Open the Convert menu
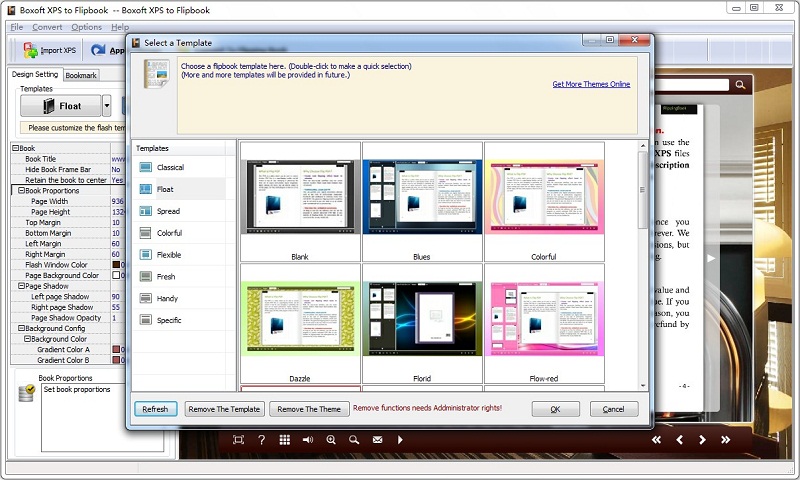 (47, 27)
